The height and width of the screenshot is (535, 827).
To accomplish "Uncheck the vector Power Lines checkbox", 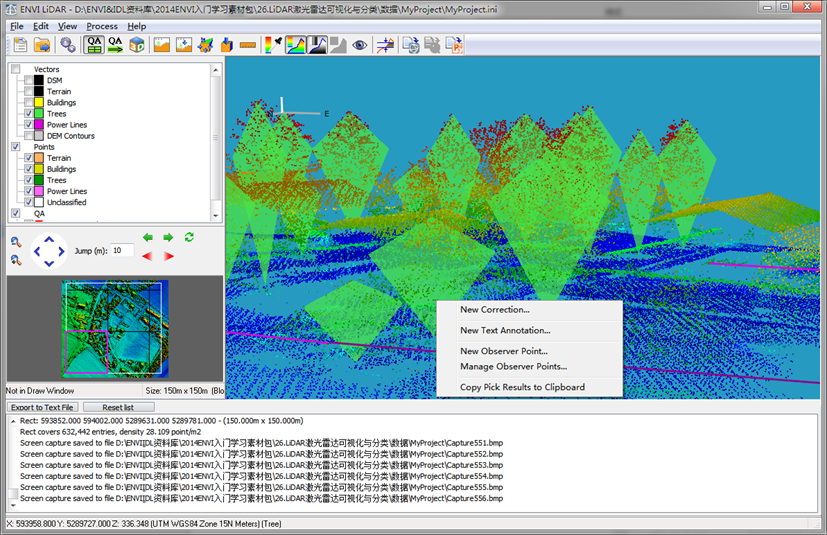I will click(28, 125).
